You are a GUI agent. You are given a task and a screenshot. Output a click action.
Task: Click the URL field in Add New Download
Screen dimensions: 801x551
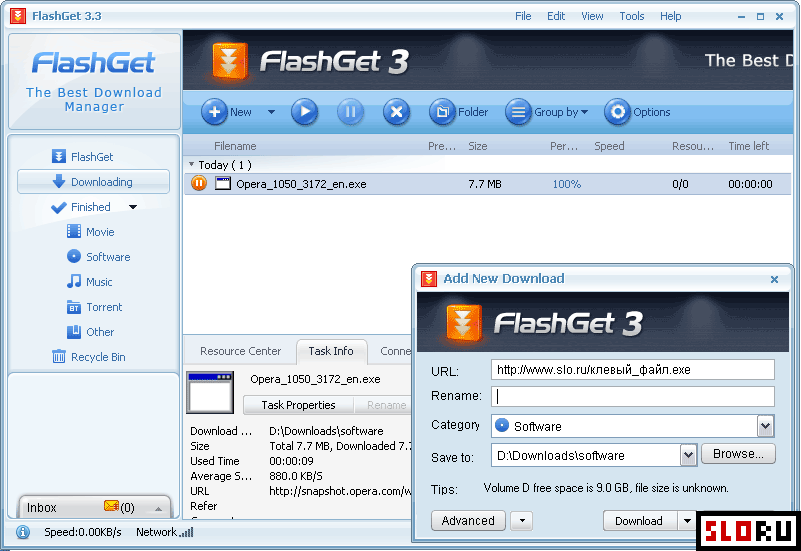(632, 370)
